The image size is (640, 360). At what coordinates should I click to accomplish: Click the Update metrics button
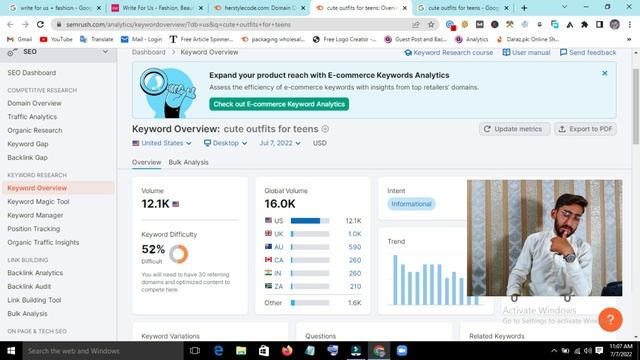pos(514,129)
